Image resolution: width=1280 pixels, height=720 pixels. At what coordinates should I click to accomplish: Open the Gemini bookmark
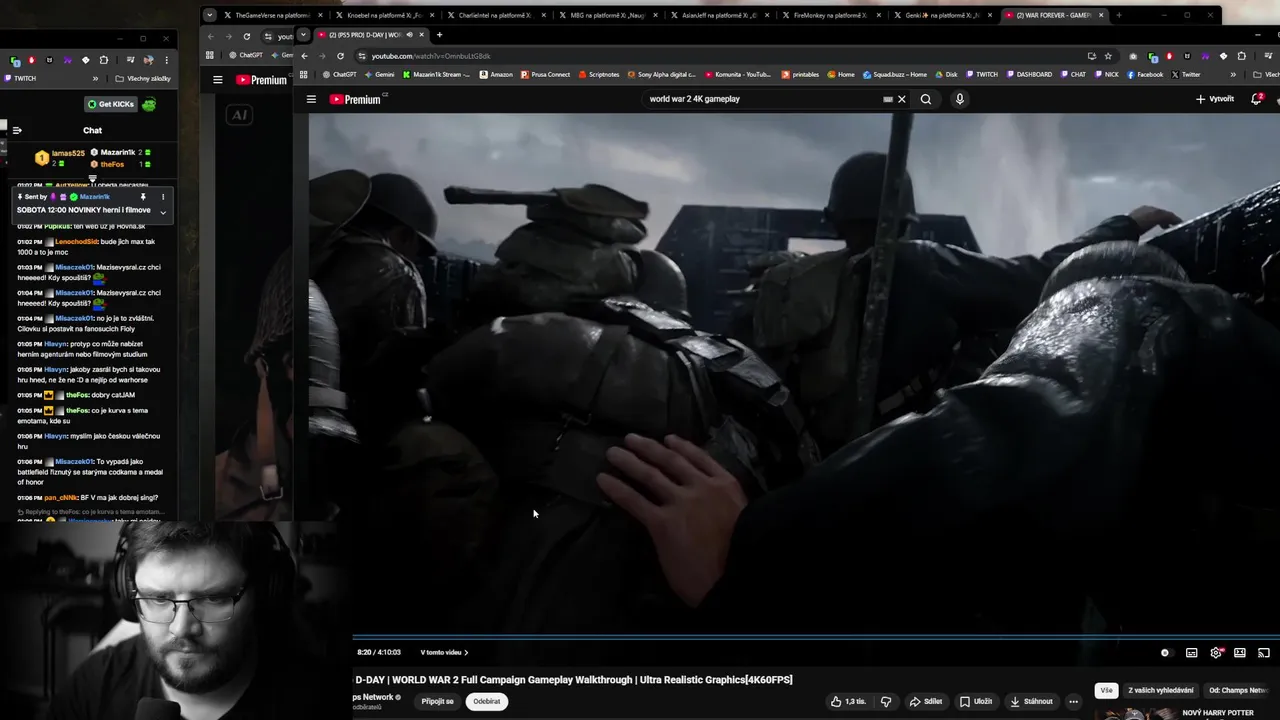pyautogui.click(x=378, y=74)
